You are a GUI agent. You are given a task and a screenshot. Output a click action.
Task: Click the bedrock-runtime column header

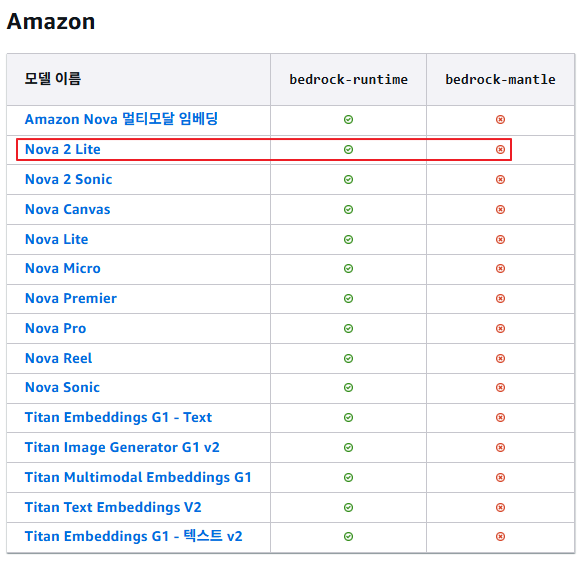click(348, 79)
